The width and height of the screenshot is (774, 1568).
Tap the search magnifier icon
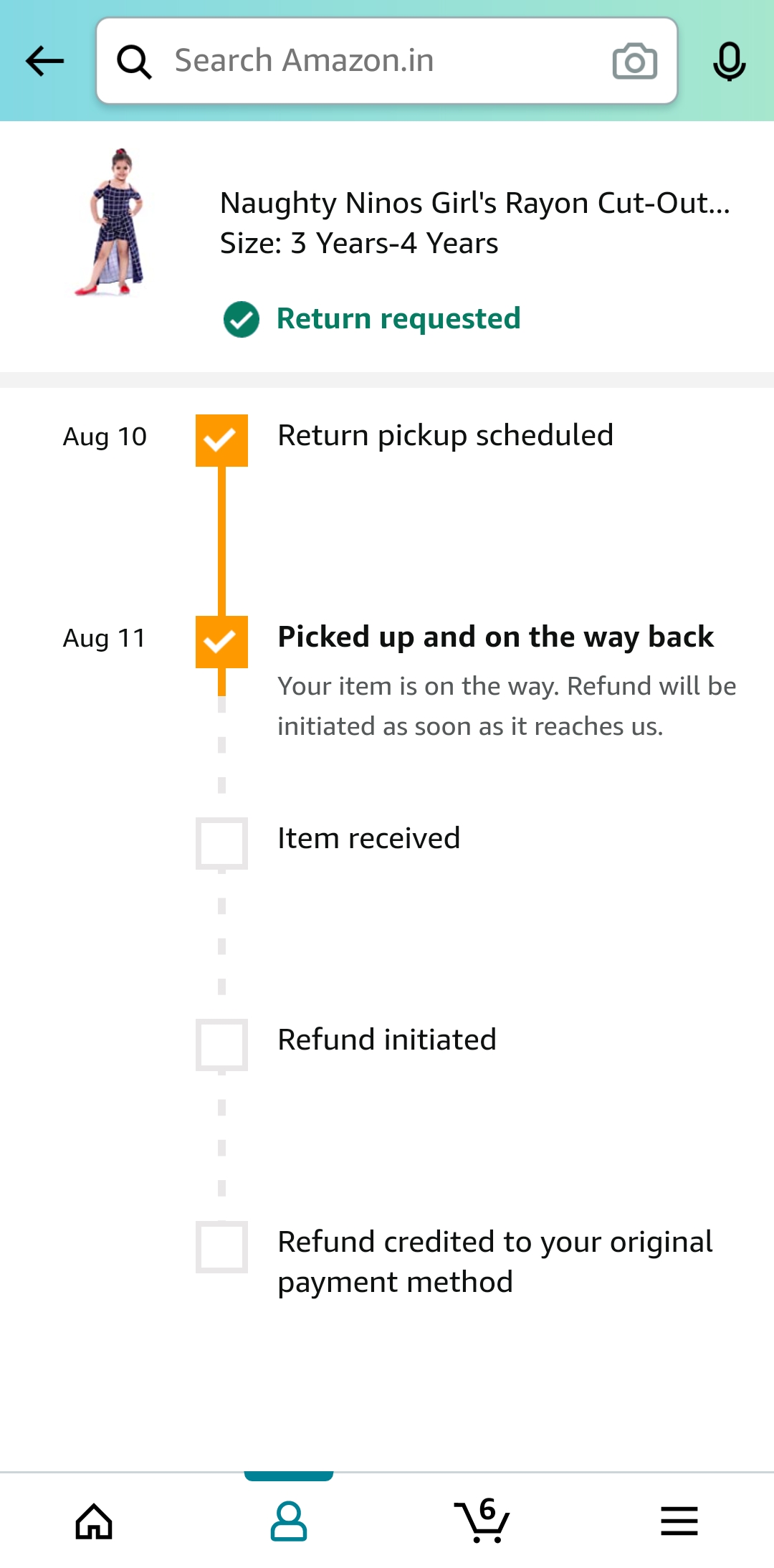click(x=134, y=62)
